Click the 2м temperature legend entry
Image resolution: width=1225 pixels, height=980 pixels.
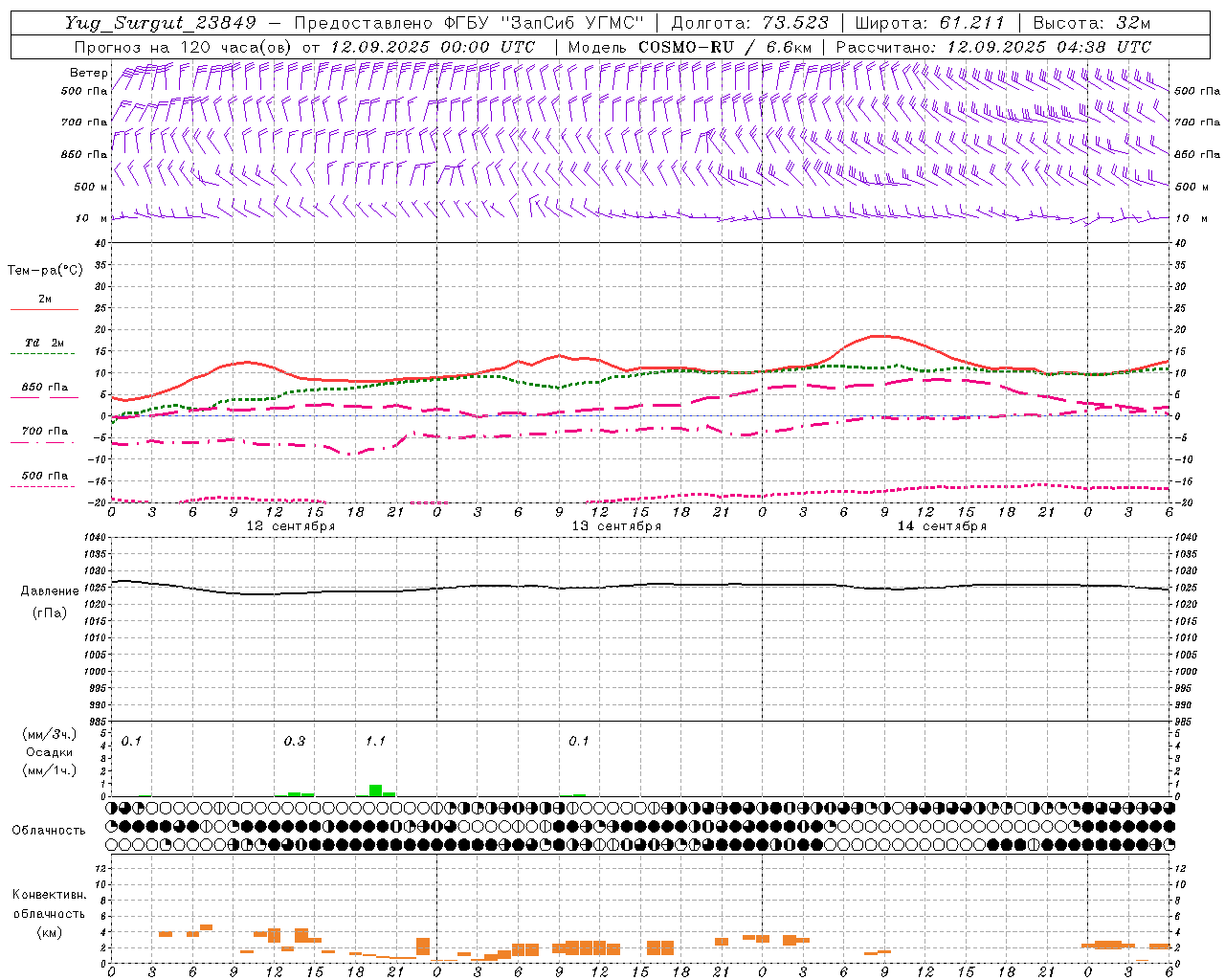pos(44,300)
